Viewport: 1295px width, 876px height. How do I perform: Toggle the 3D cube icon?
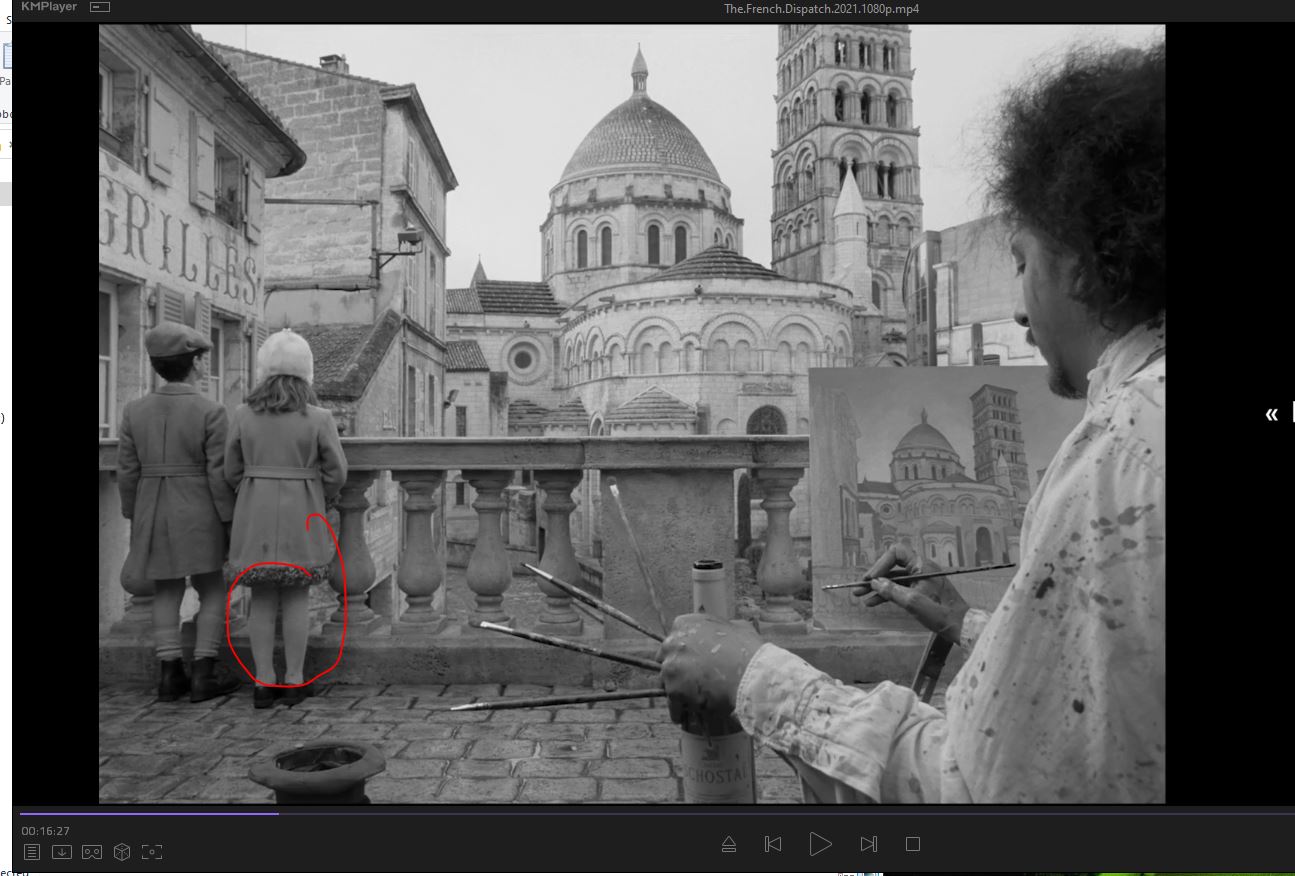(x=121, y=852)
